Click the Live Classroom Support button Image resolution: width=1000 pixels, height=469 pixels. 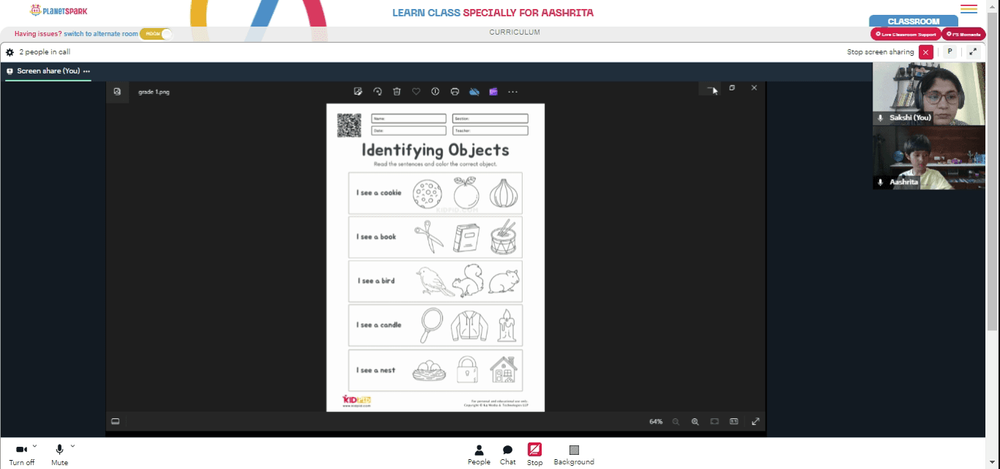click(906, 34)
